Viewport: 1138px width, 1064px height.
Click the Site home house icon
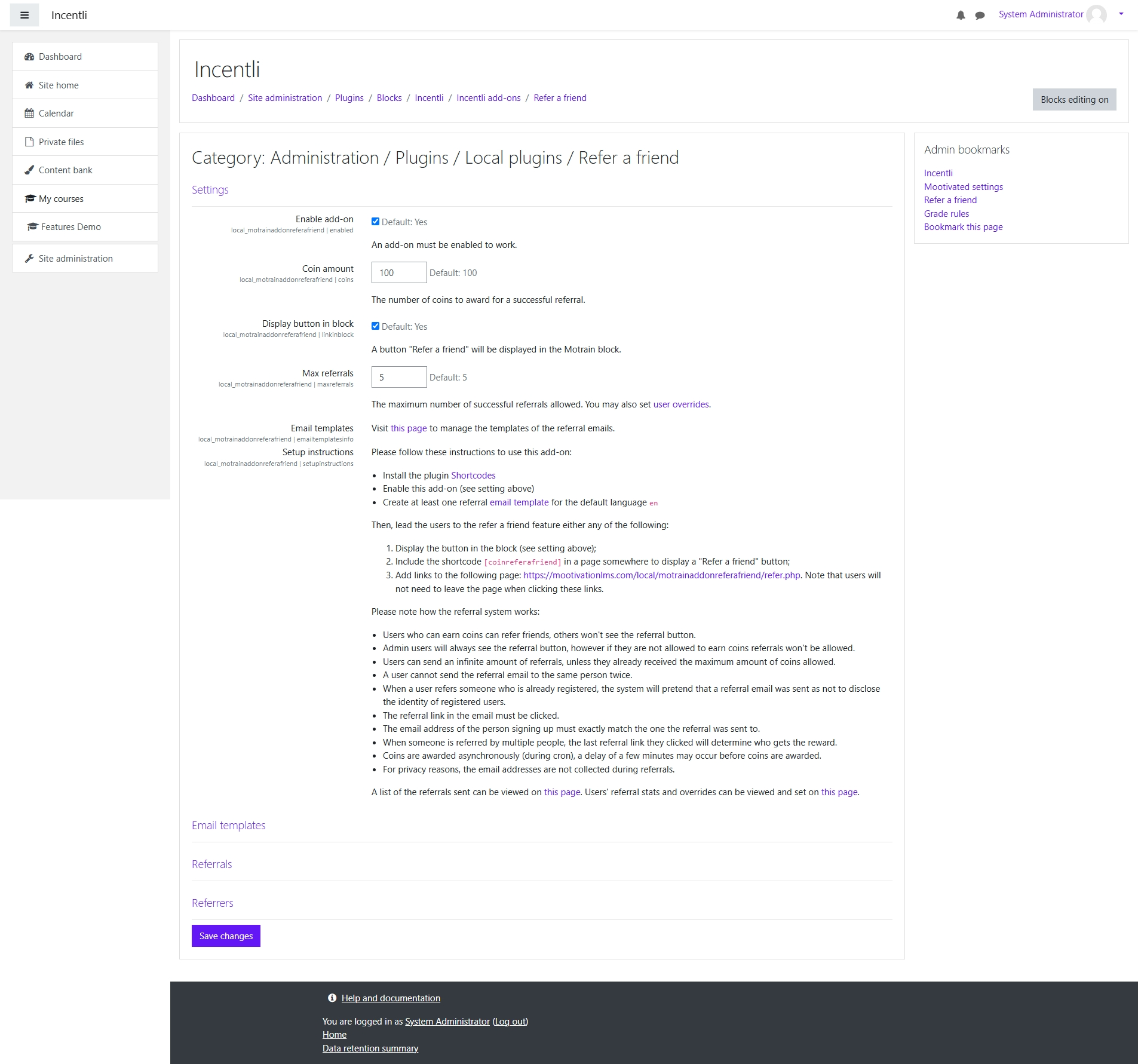coord(29,85)
